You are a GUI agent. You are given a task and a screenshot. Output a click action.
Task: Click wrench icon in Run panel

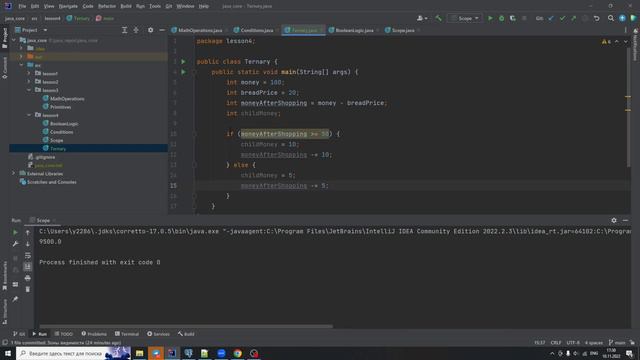[x=15, y=244]
